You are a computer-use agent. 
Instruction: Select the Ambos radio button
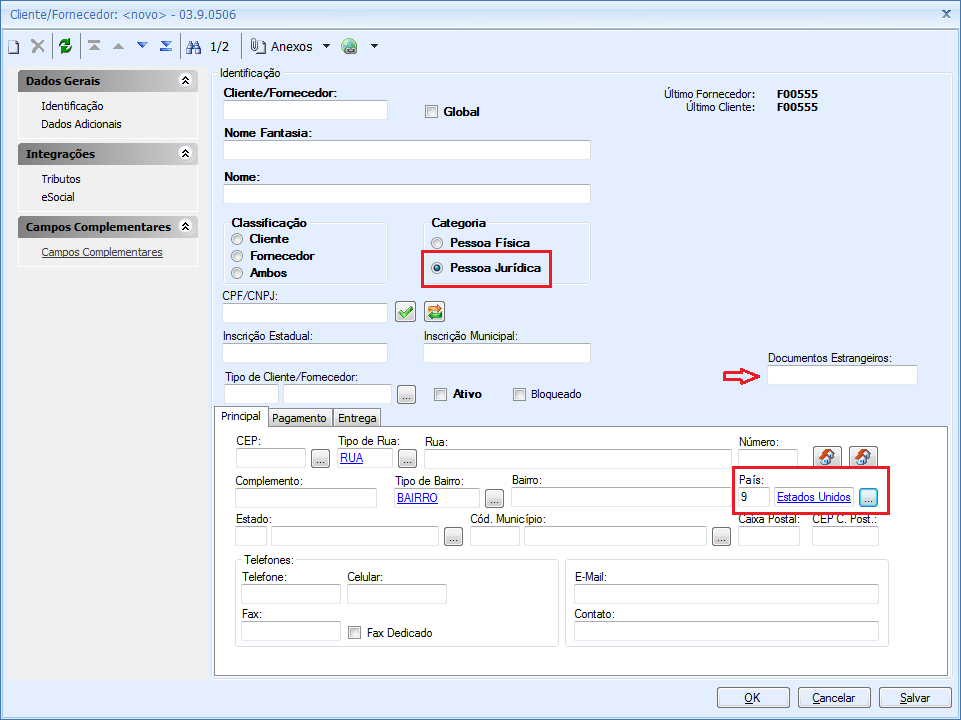click(237, 273)
